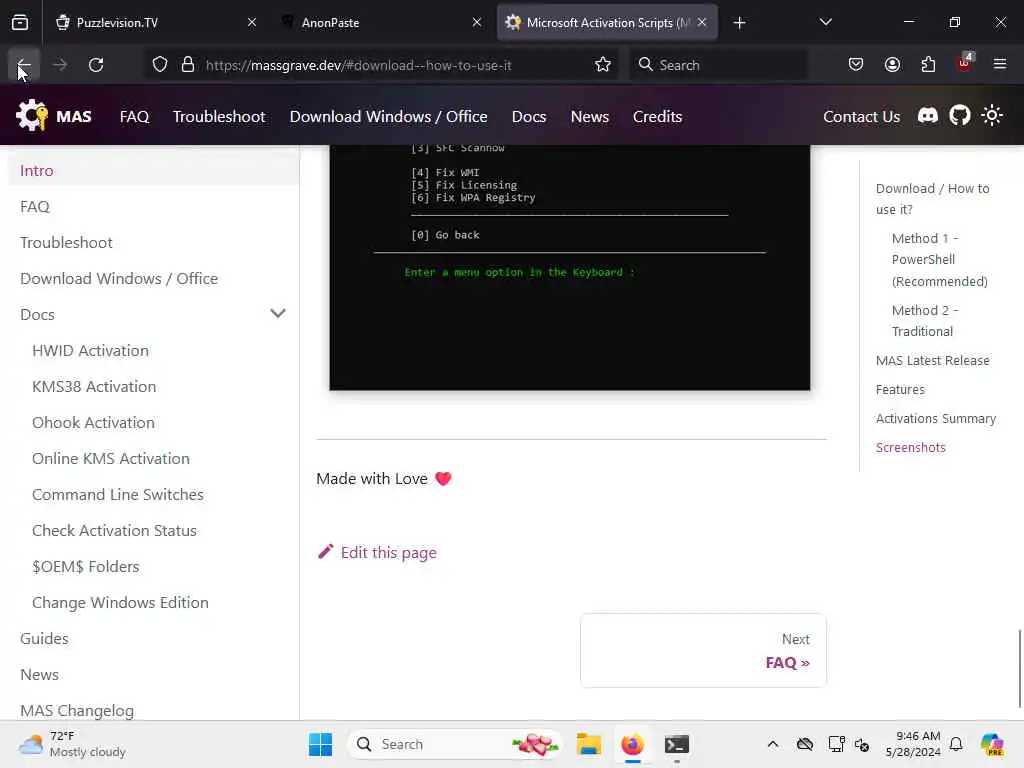The image size is (1024, 768).
Task: Open Ohook Activation docs page
Action: 93,423
